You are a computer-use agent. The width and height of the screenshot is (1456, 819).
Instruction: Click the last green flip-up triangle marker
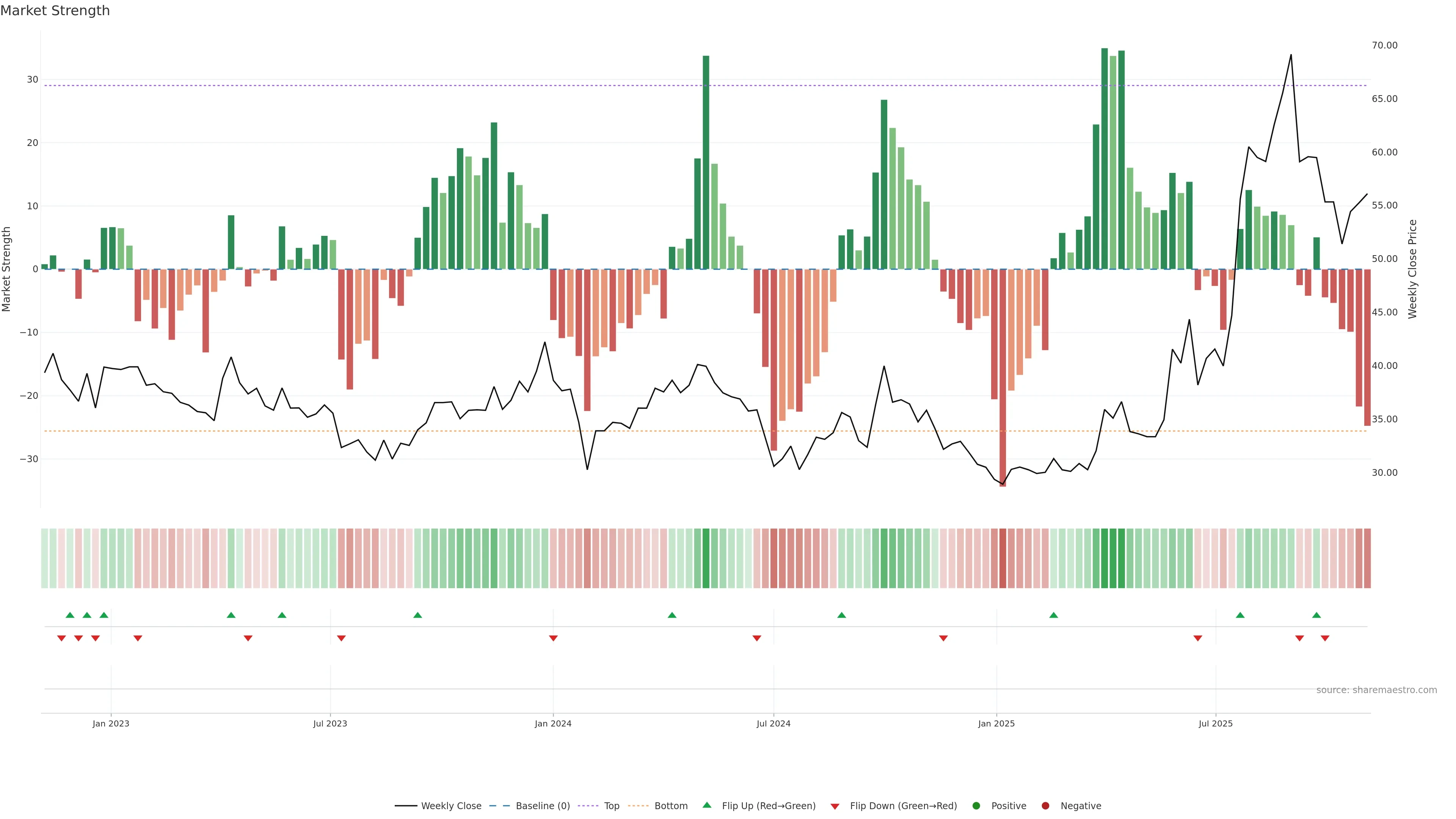1316,615
